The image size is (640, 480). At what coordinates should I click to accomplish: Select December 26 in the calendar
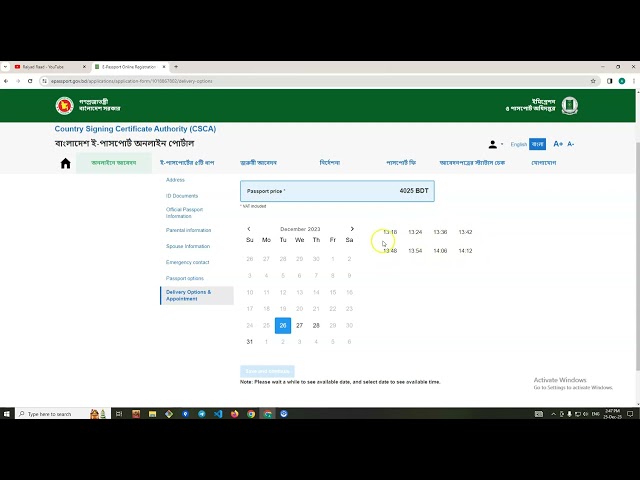(283, 325)
